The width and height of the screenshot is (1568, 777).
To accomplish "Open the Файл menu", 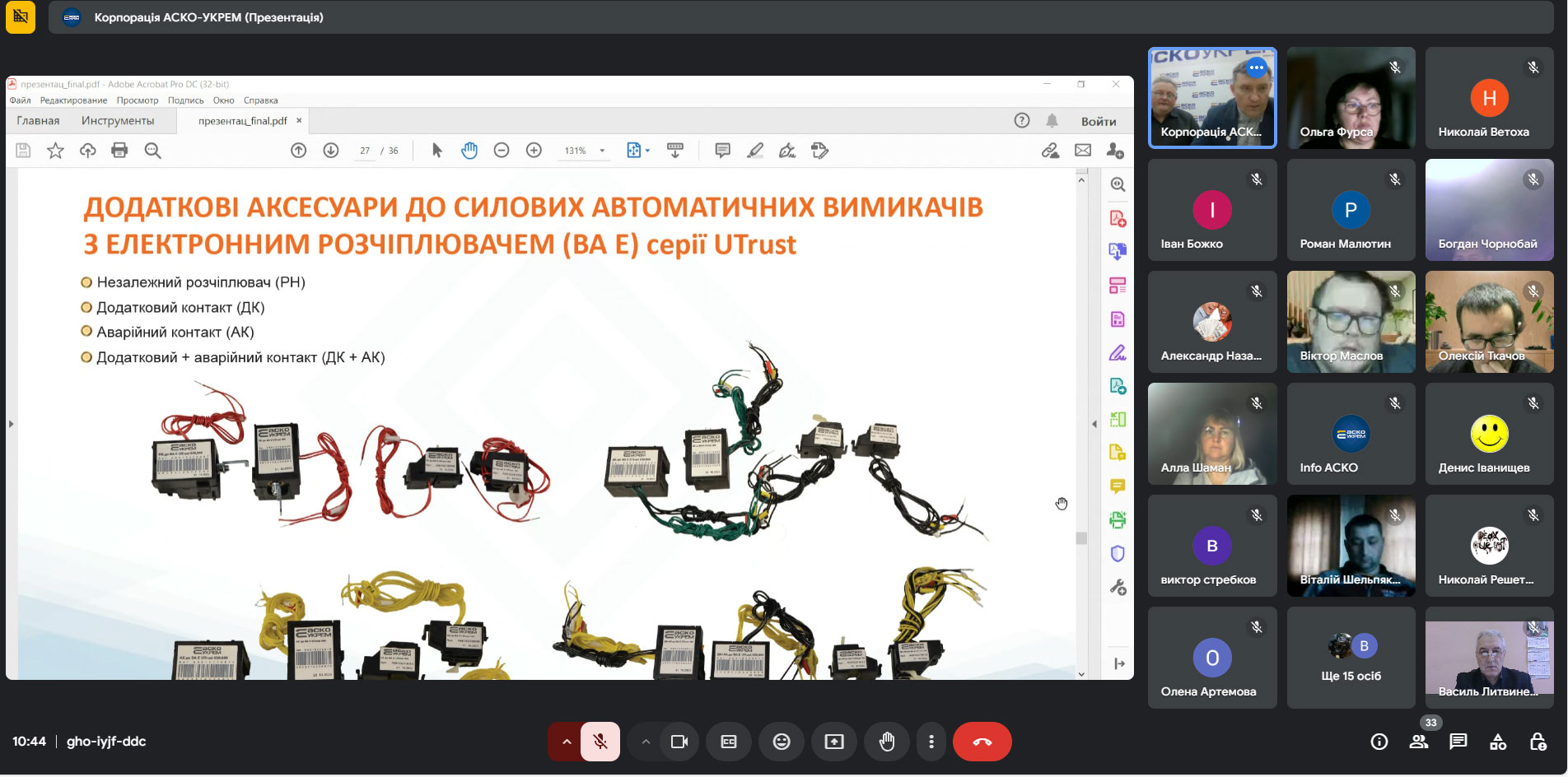I will [20, 100].
